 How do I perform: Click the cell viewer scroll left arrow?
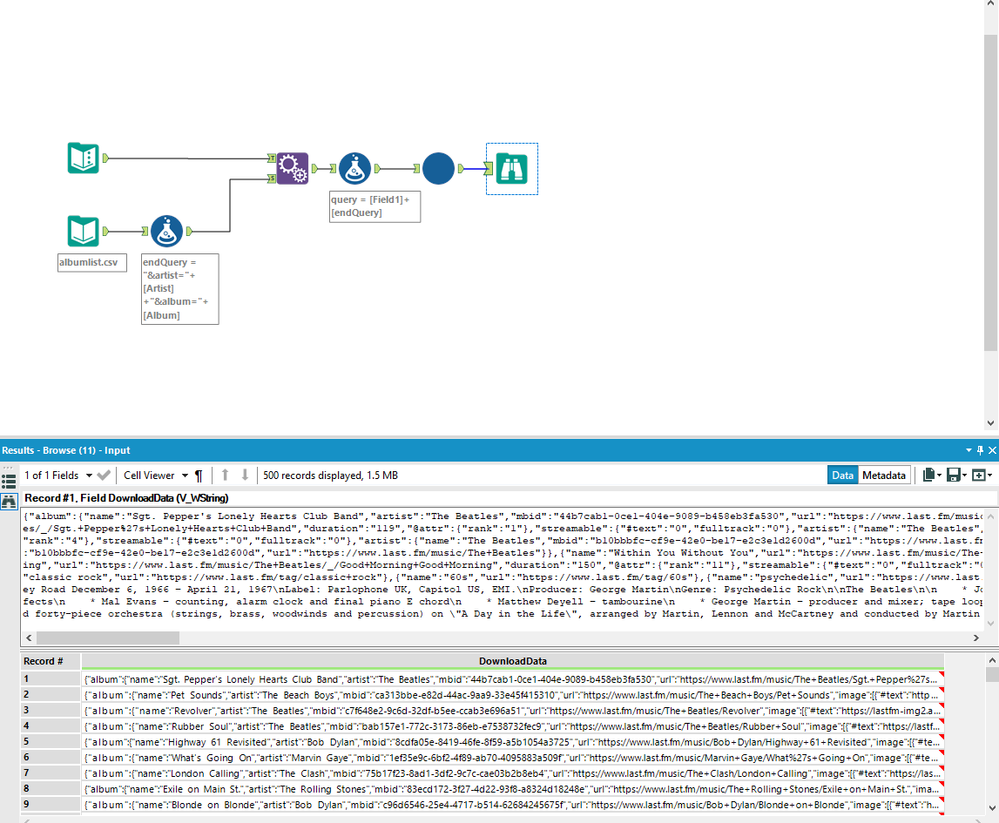(x=28, y=637)
